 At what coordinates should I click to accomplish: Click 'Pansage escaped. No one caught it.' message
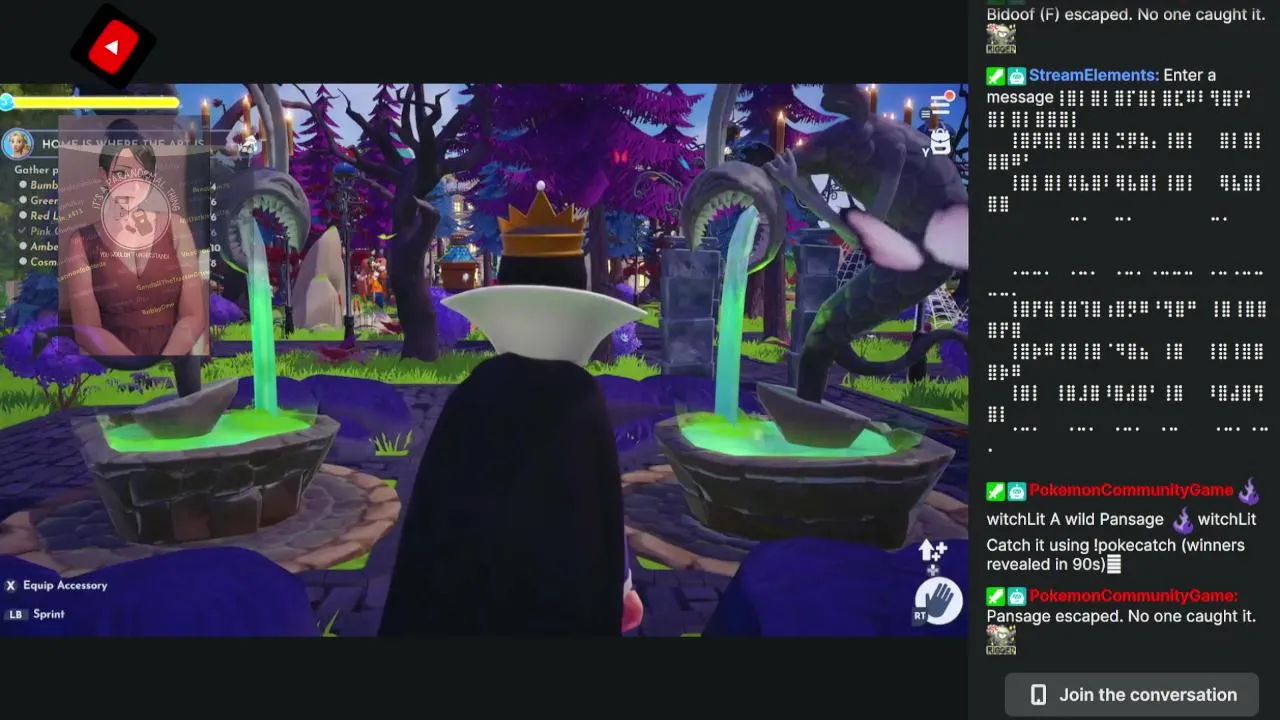(1121, 616)
